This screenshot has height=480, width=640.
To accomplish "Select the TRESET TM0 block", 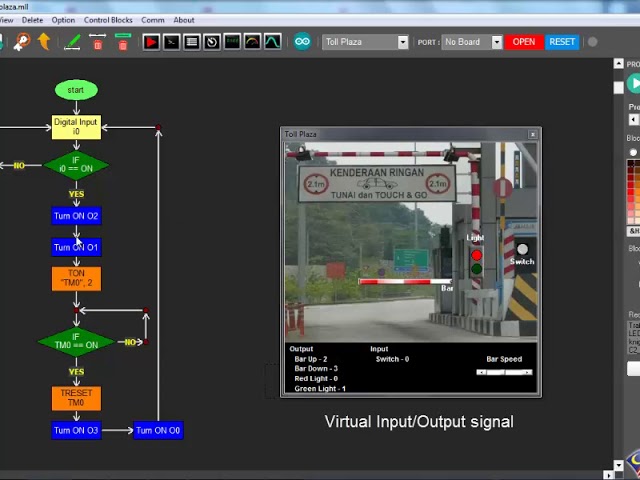I will click(76, 398).
